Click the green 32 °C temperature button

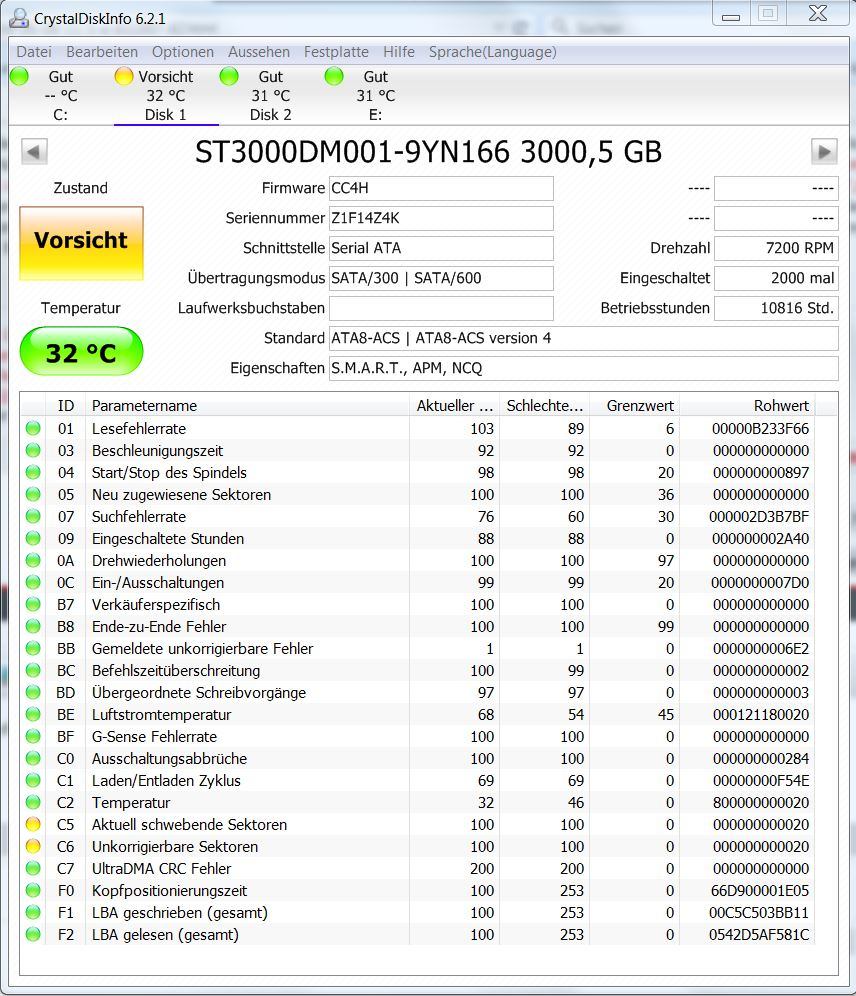[x=81, y=351]
